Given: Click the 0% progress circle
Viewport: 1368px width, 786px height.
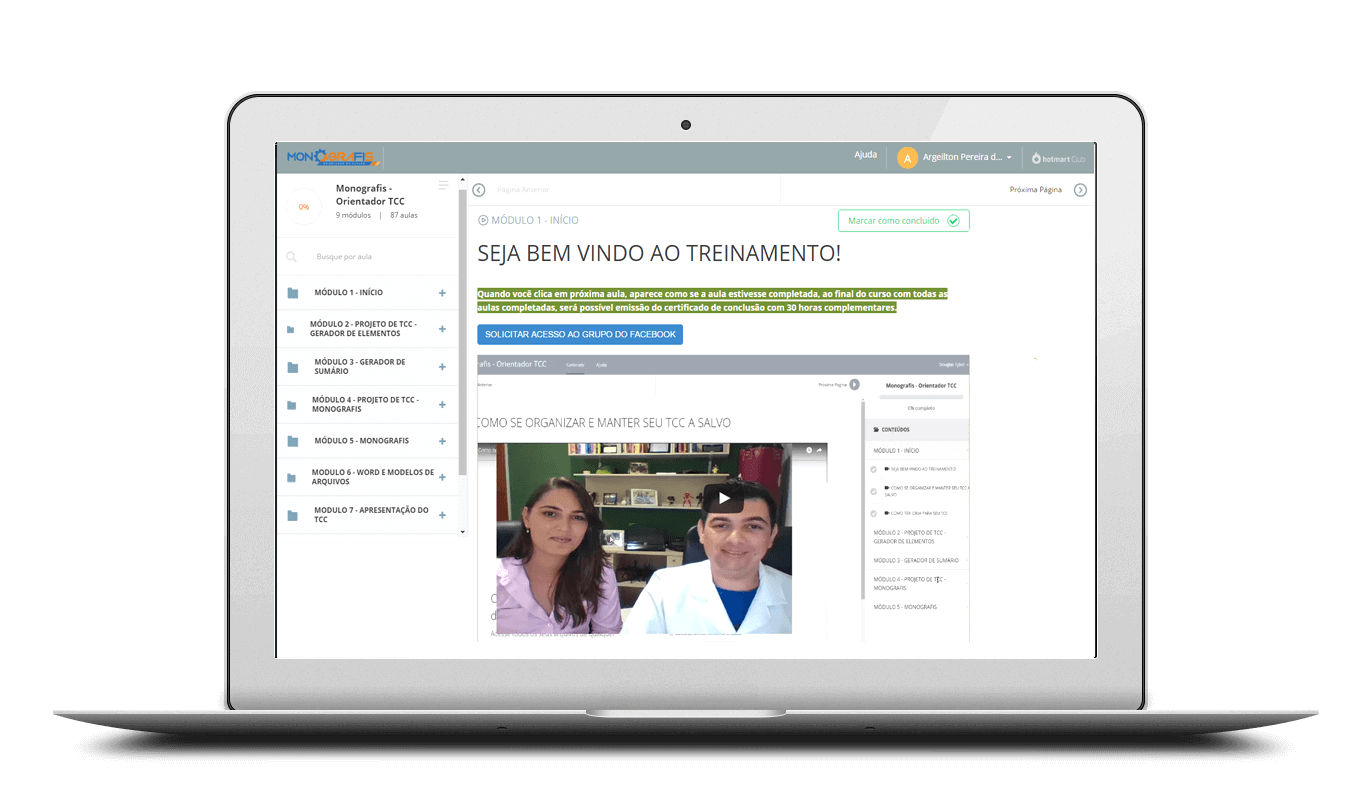Looking at the screenshot, I should tap(304, 207).
